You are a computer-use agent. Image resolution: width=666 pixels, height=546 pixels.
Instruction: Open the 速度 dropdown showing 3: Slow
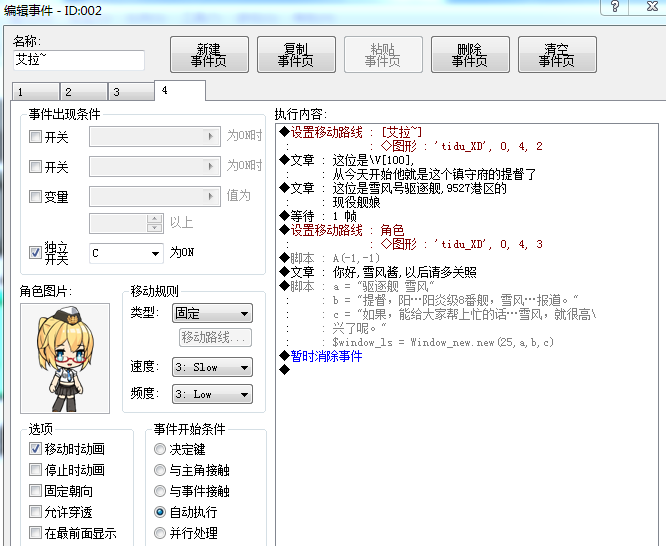click(x=212, y=367)
